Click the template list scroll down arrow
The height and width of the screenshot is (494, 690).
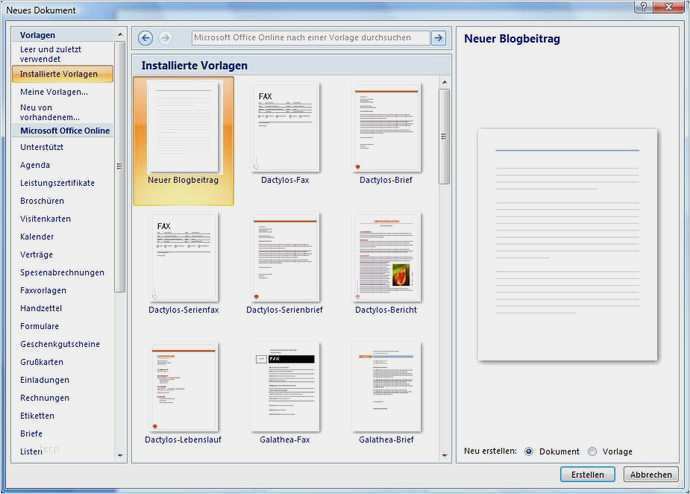click(x=444, y=455)
